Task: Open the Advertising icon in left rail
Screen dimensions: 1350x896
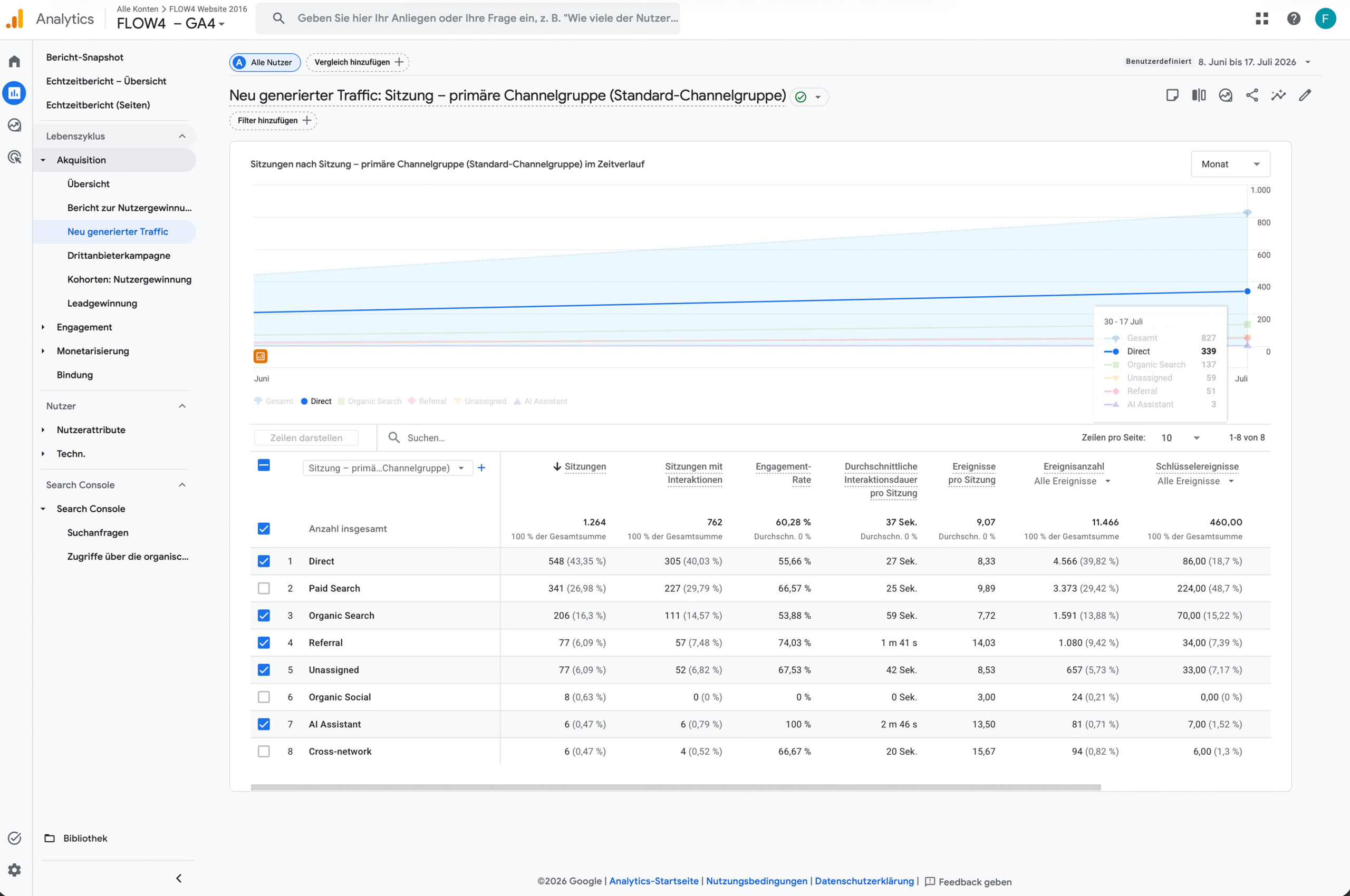Action: 15,157
